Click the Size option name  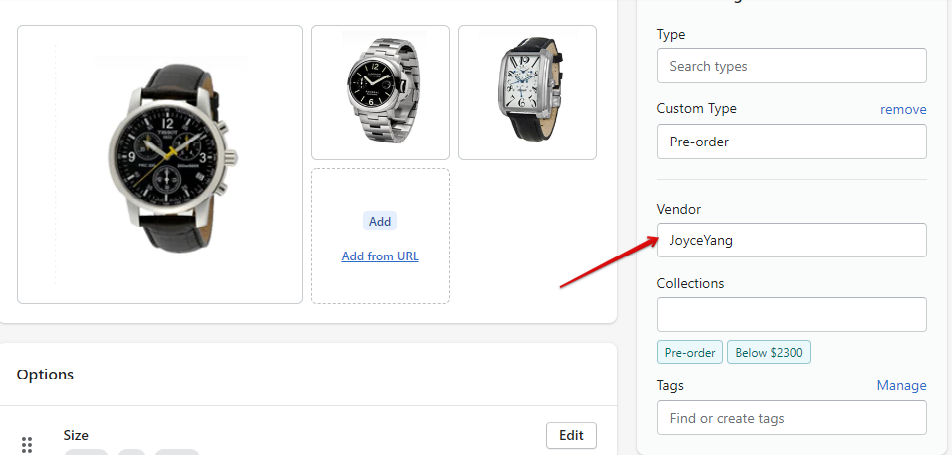tap(76, 435)
